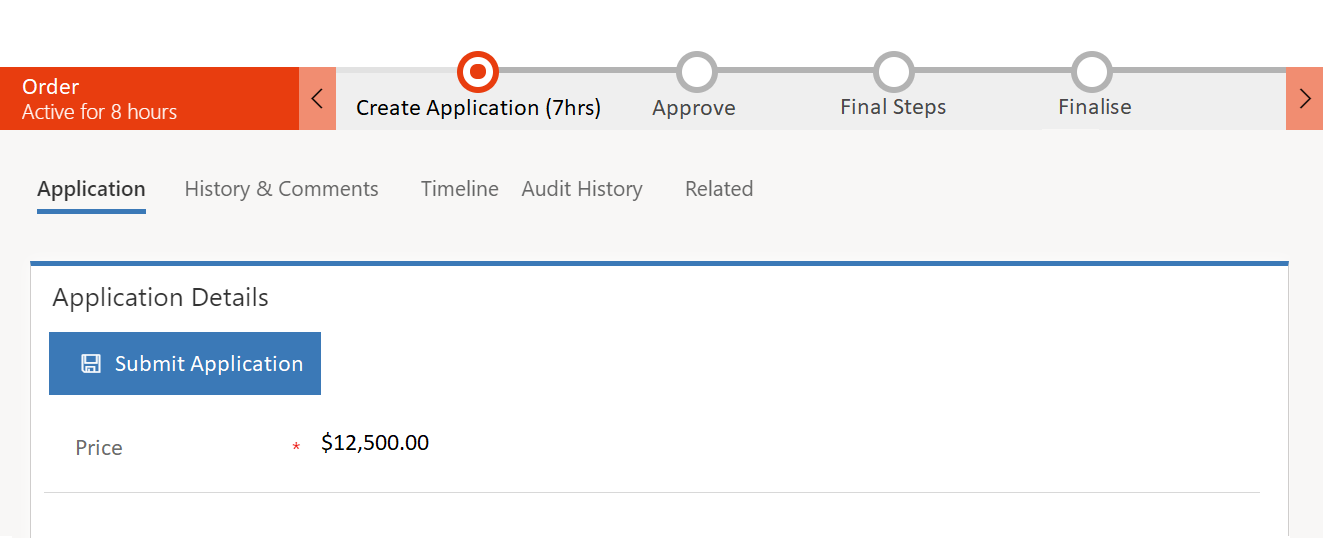The image size is (1323, 538).
Task: Expand the Create Application (7hrs) stage label
Action: click(478, 108)
